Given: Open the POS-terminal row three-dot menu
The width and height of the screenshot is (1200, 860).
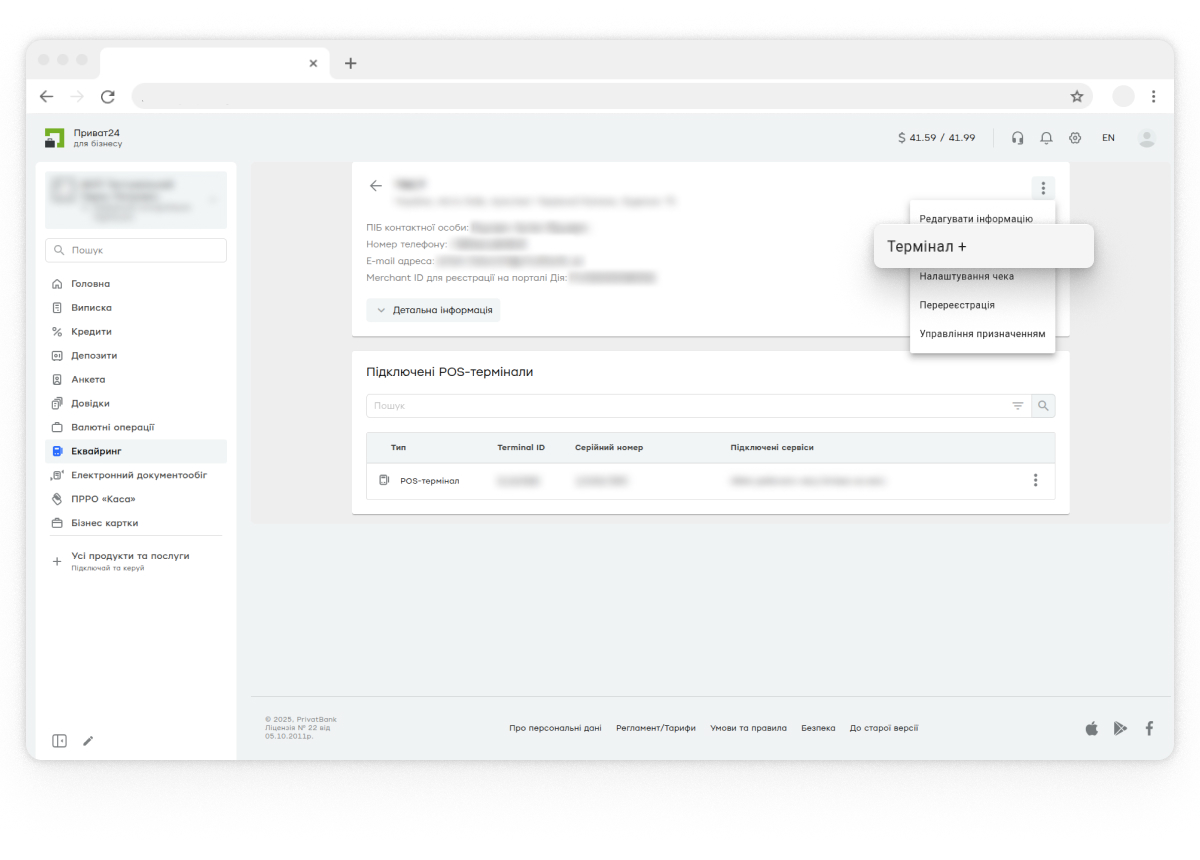Looking at the screenshot, I should [x=1035, y=481].
